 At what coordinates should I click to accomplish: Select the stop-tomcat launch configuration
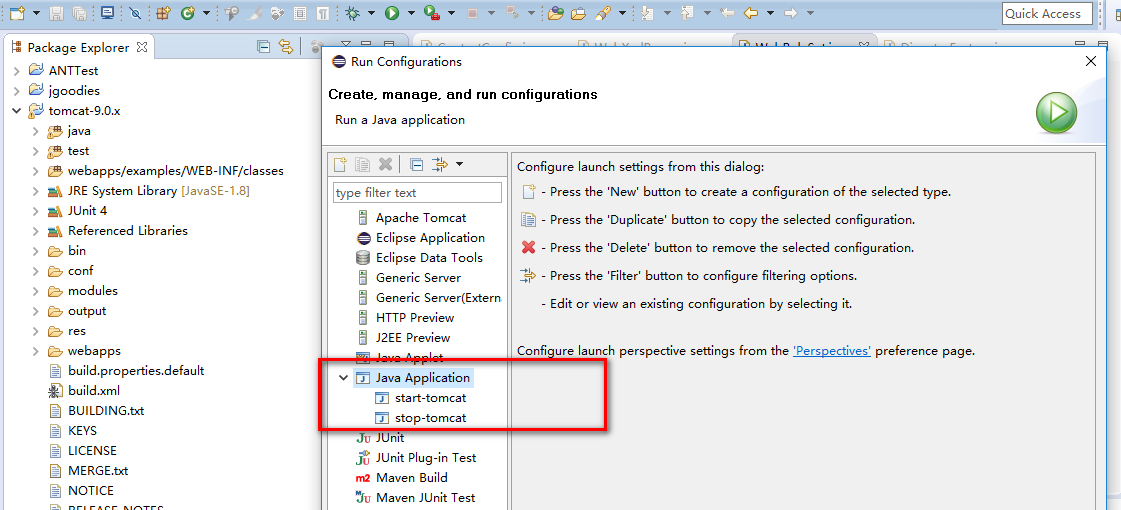pyautogui.click(x=430, y=418)
